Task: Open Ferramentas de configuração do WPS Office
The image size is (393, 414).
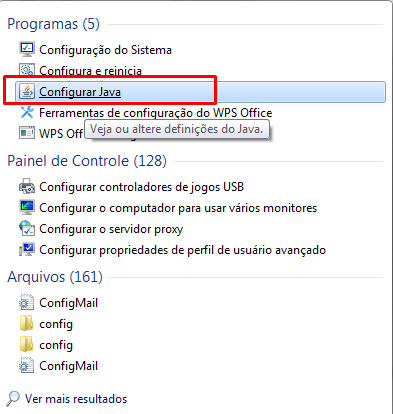Action: (156, 113)
